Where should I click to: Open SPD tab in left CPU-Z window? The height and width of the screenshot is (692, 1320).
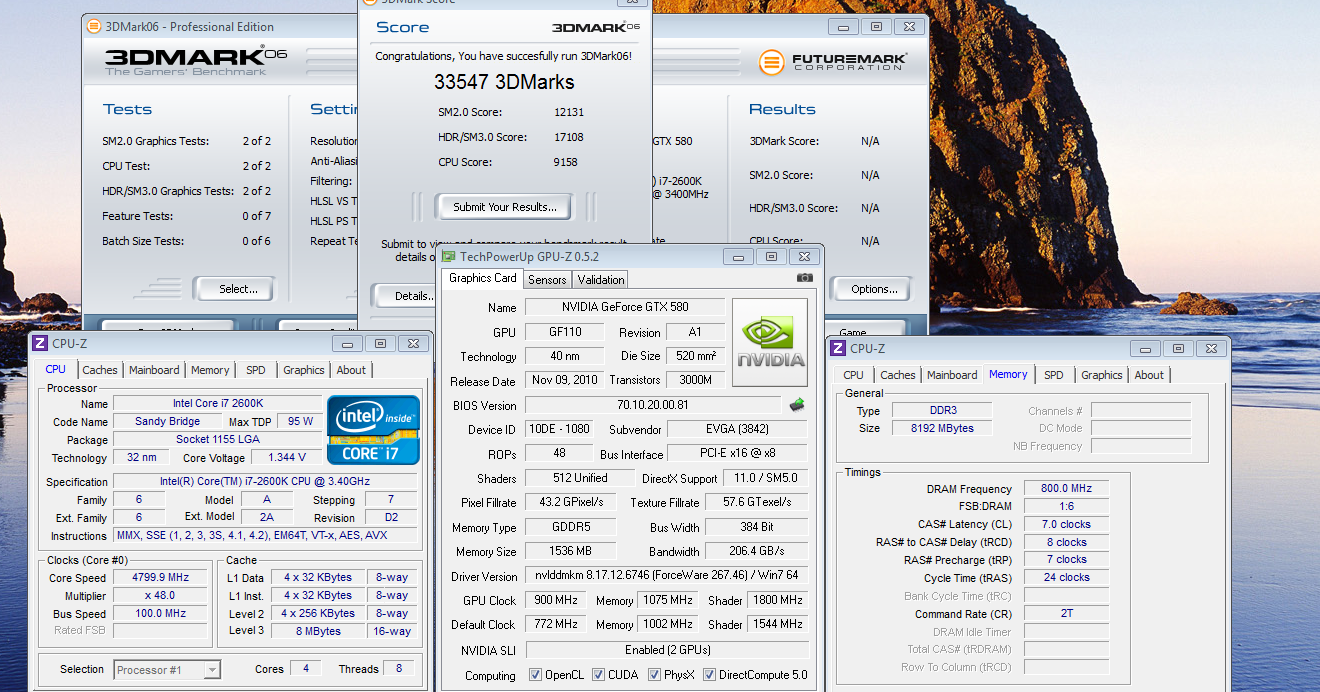[256, 370]
